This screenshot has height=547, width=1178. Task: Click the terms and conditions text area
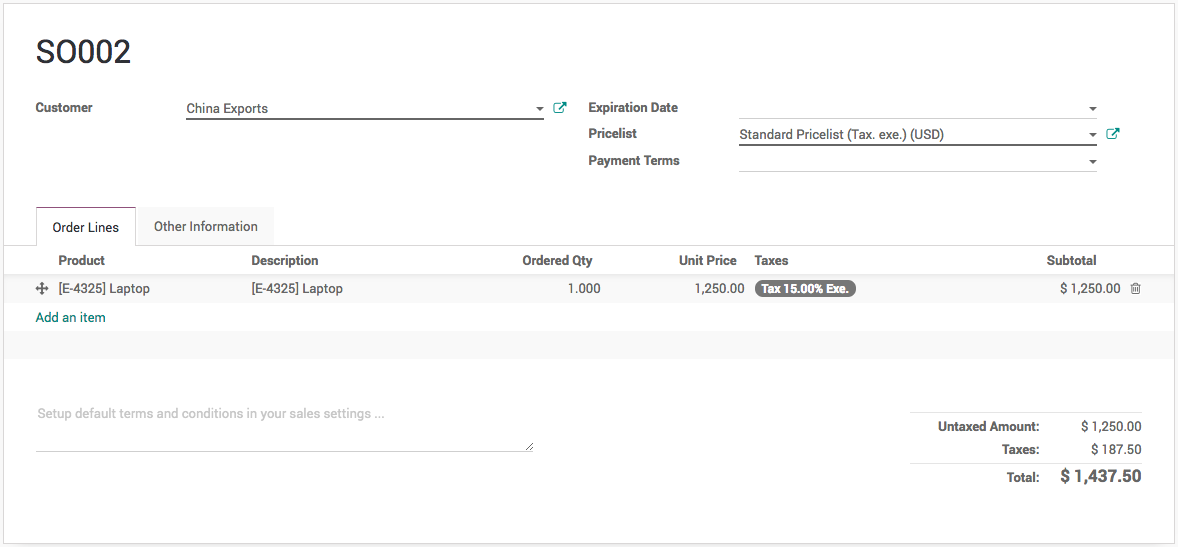click(x=284, y=428)
